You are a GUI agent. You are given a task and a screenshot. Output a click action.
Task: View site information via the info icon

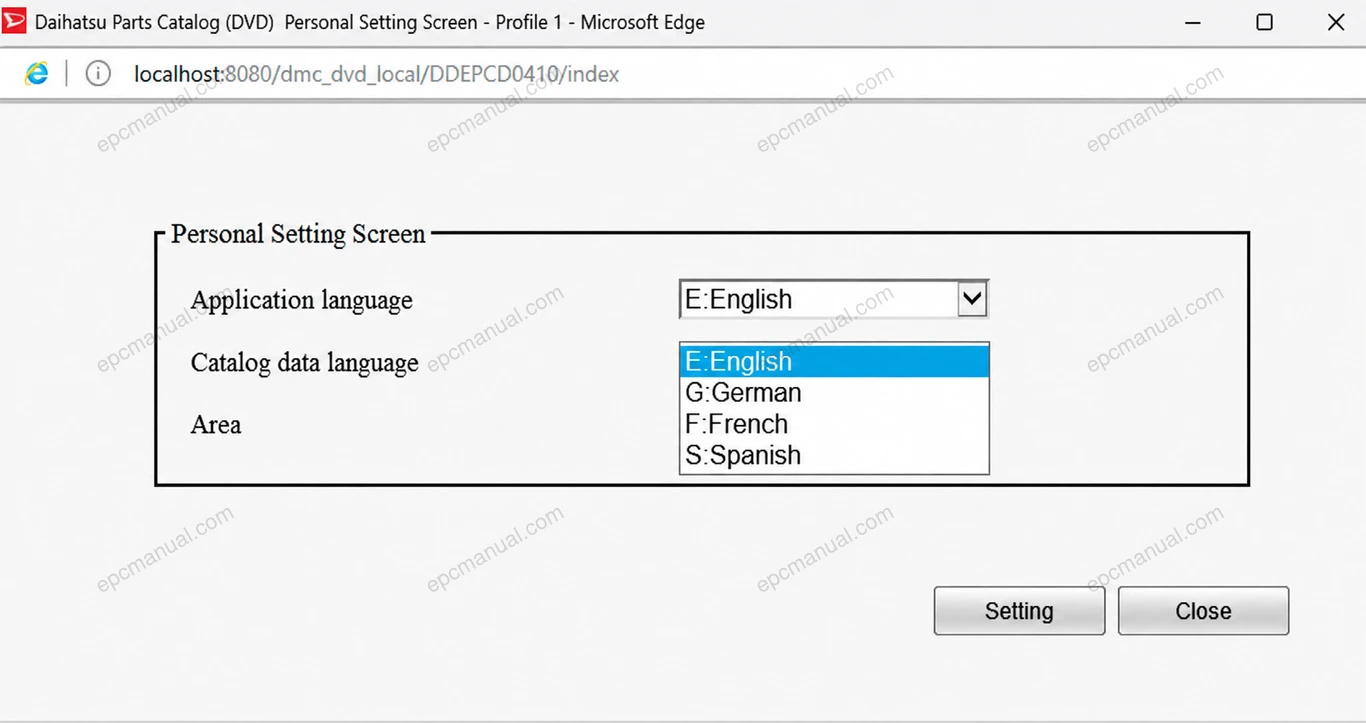coord(98,73)
